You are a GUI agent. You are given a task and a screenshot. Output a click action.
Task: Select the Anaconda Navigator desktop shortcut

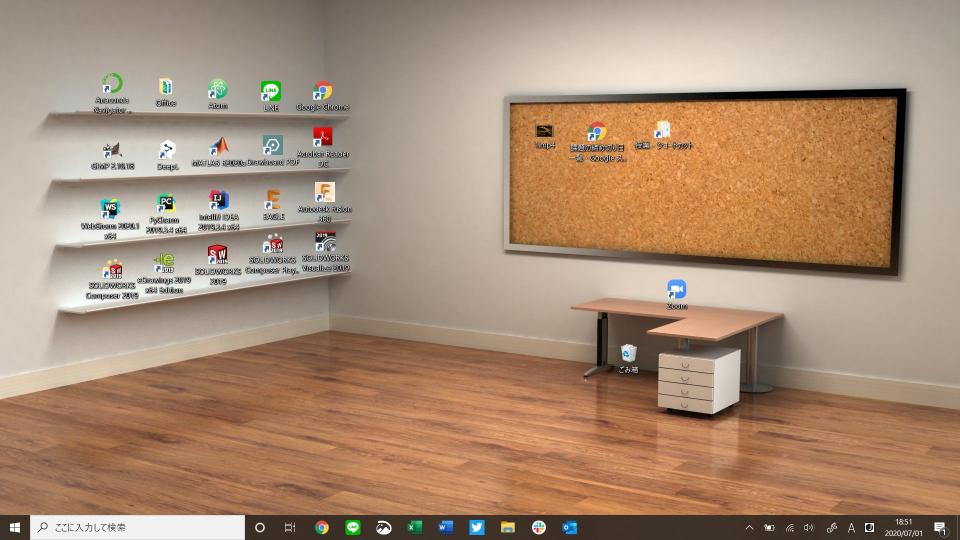click(111, 93)
